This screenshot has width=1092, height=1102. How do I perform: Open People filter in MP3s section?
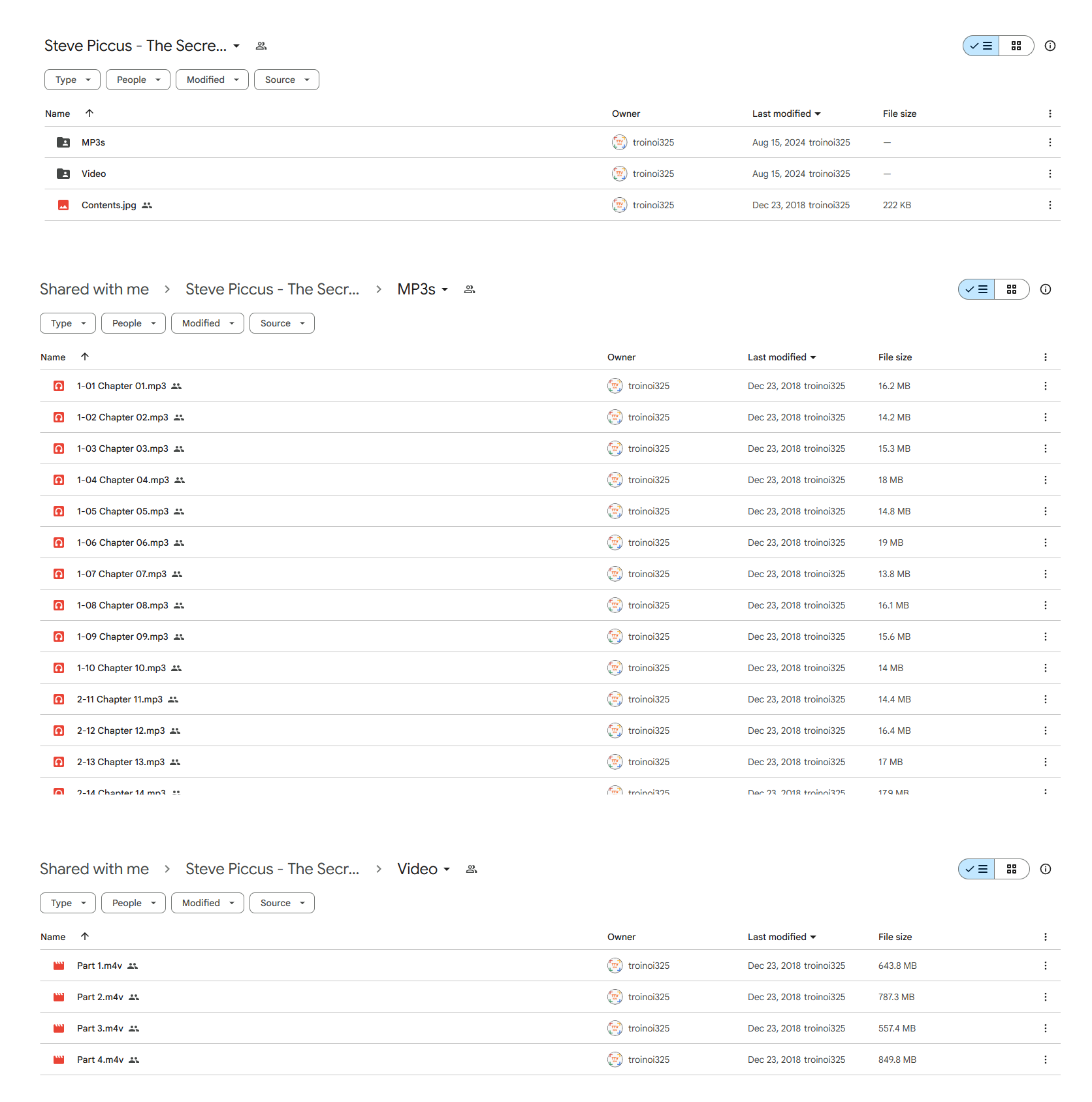pos(133,323)
